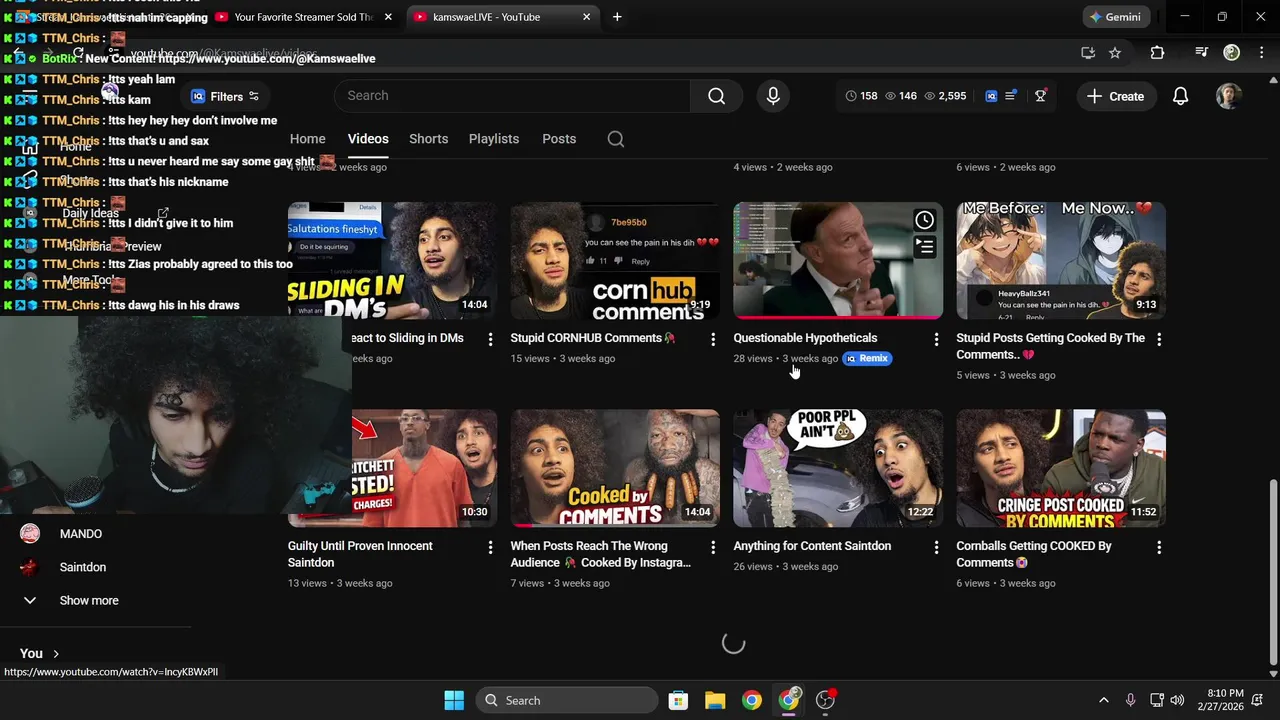Open video title 'Anything for Content Saintdon'
The width and height of the screenshot is (1280, 720).
coord(812,546)
